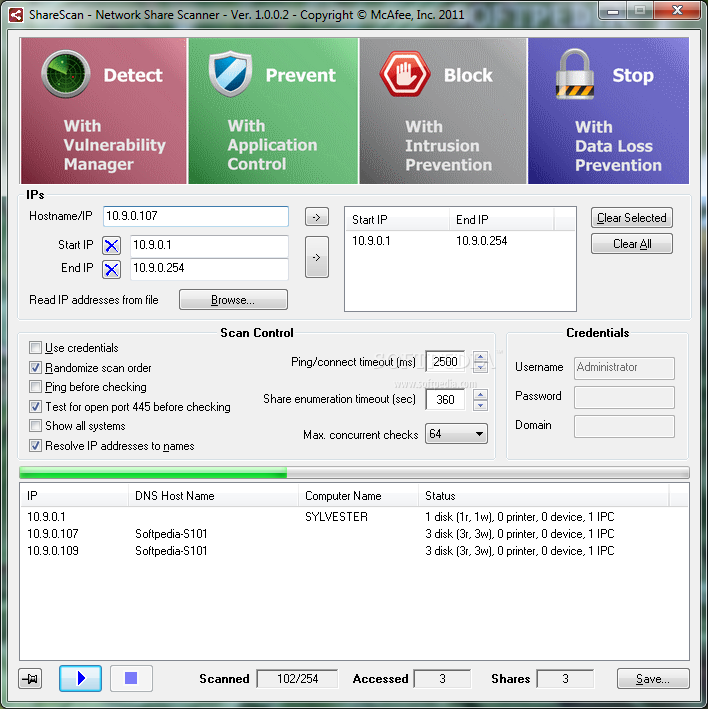The image size is (708, 709).
Task: Clear the Start IP field with X icon
Action: [111, 246]
